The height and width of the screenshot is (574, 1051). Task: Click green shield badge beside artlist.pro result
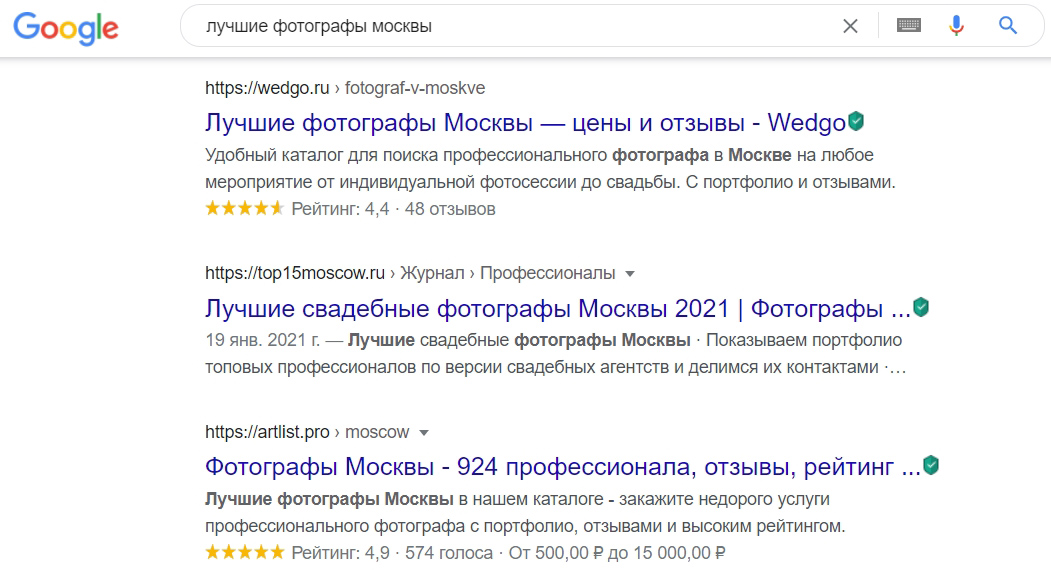[931, 465]
